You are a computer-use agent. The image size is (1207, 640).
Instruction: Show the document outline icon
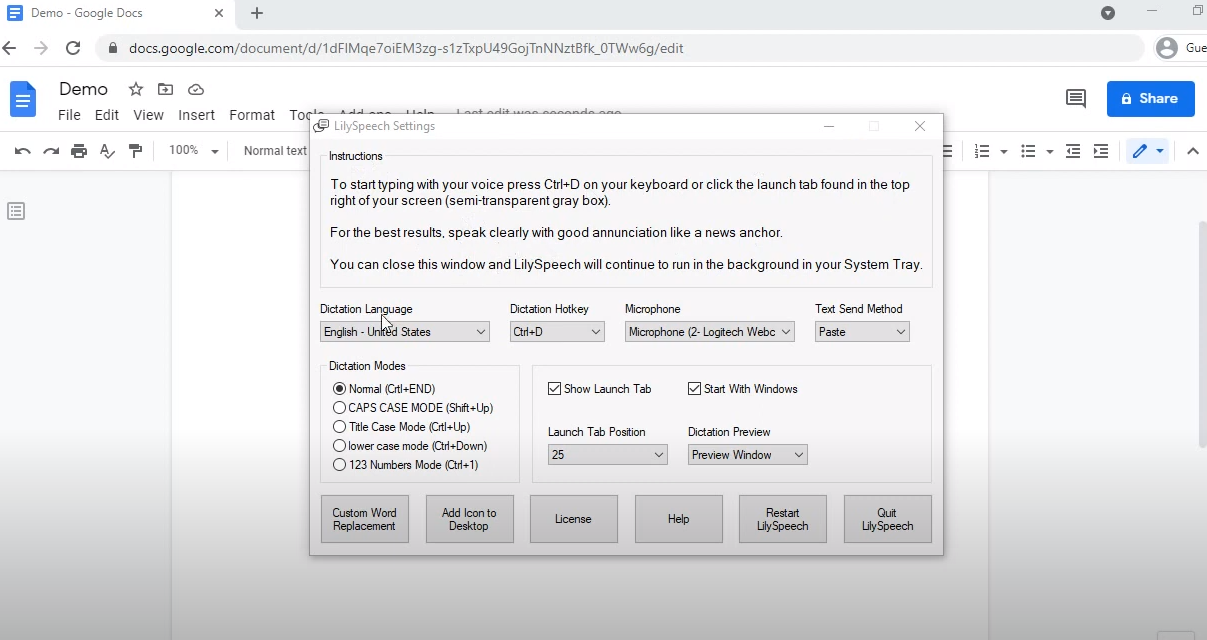point(16,211)
